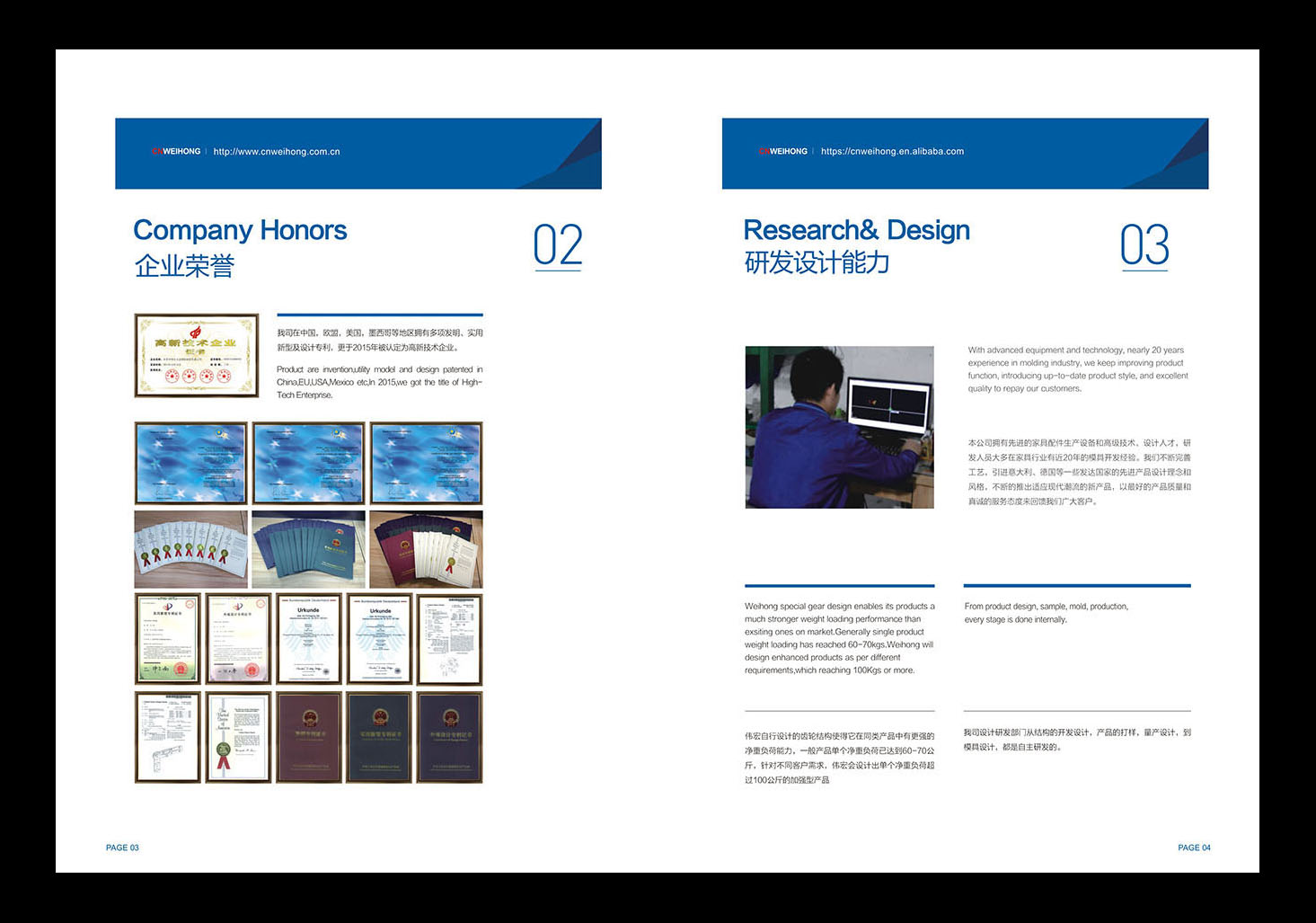Select the third blue starred certificate

[426, 464]
